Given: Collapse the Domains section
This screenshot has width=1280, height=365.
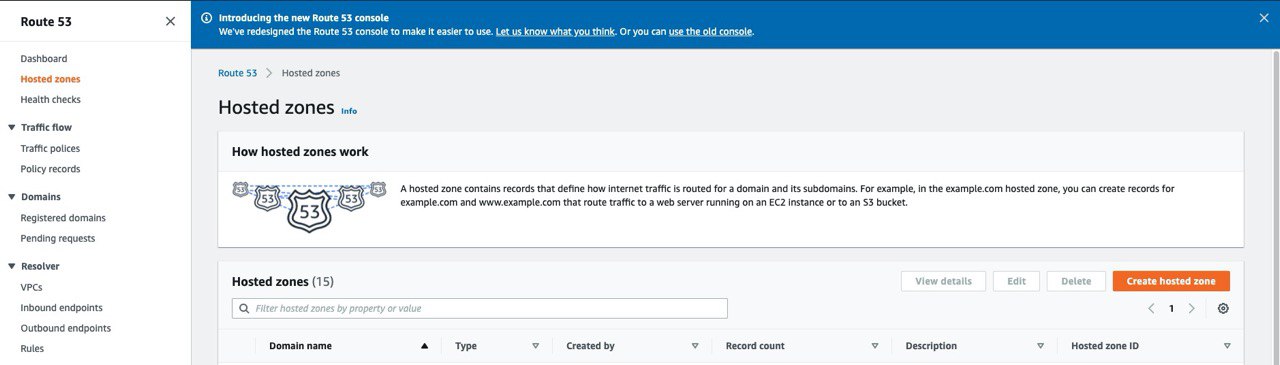Looking at the screenshot, I should (11, 197).
